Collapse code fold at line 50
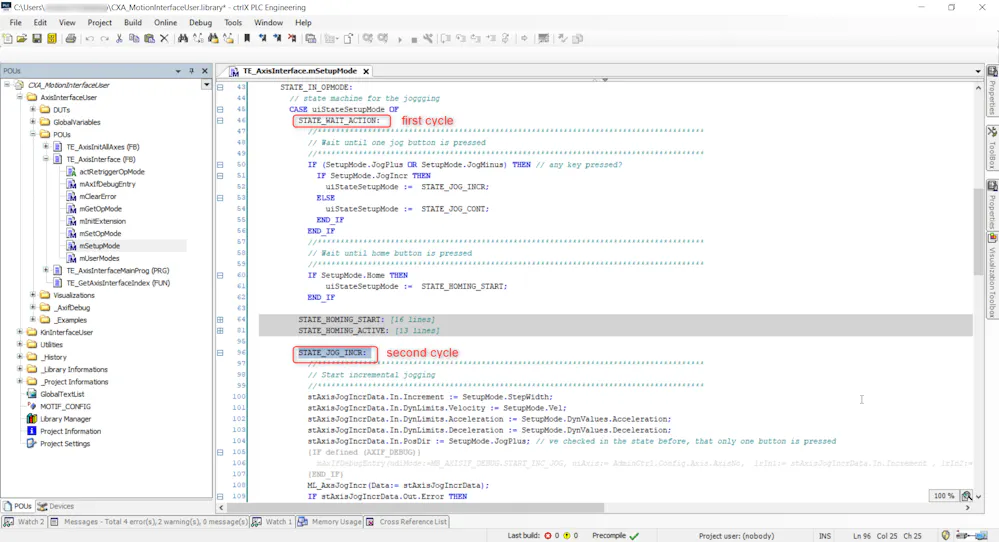The image size is (999, 542). (220, 164)
